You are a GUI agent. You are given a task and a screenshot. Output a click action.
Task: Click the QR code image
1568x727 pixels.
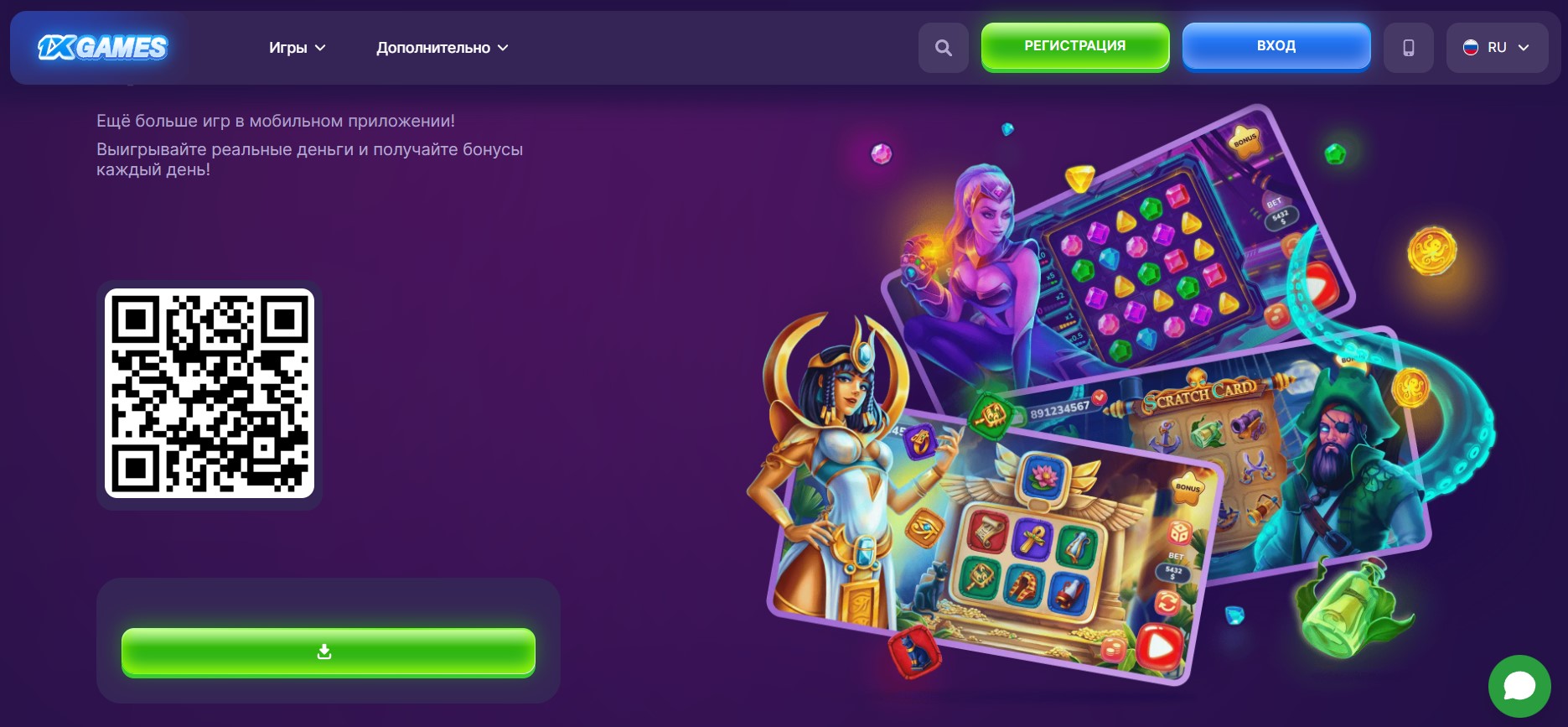(x=210, y=393)
